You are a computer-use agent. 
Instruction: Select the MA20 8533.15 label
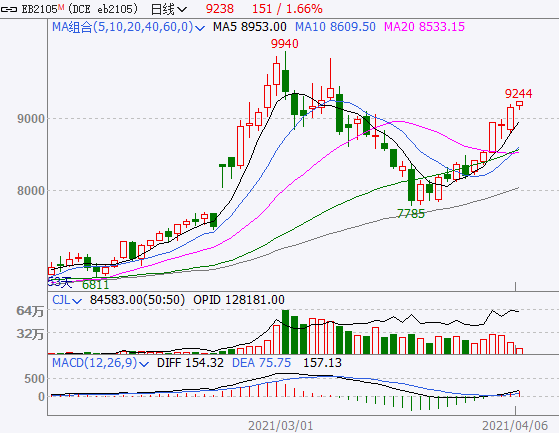[x=424, y=27]
